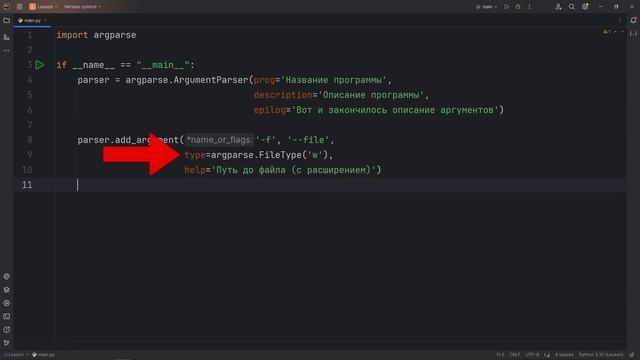Open the Project tool window folder icon
The width and height of the screenshot is (640, 360).
pyautogui.click(x=7, y=20)
